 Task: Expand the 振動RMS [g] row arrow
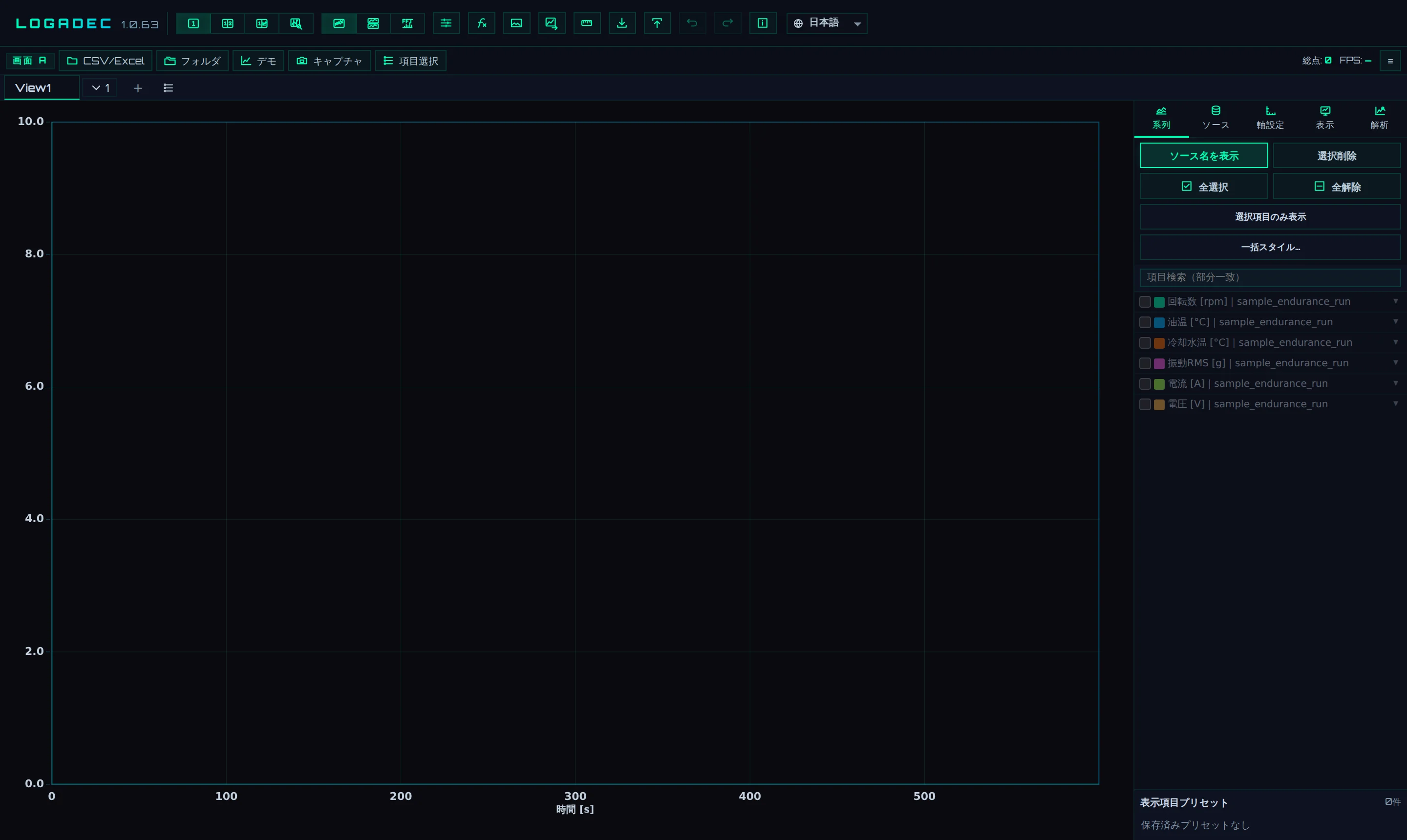coord(1396,362)
